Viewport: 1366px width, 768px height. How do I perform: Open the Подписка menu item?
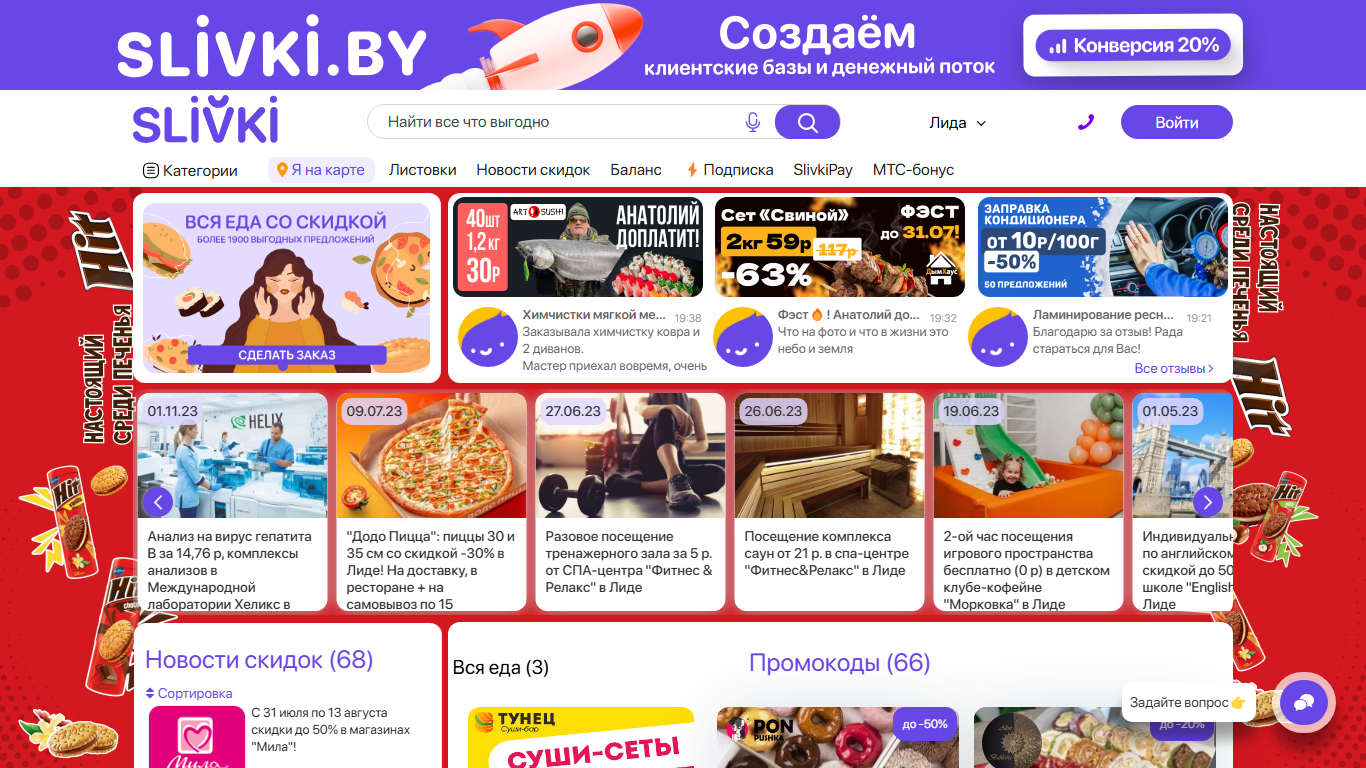tap(730, 170)
